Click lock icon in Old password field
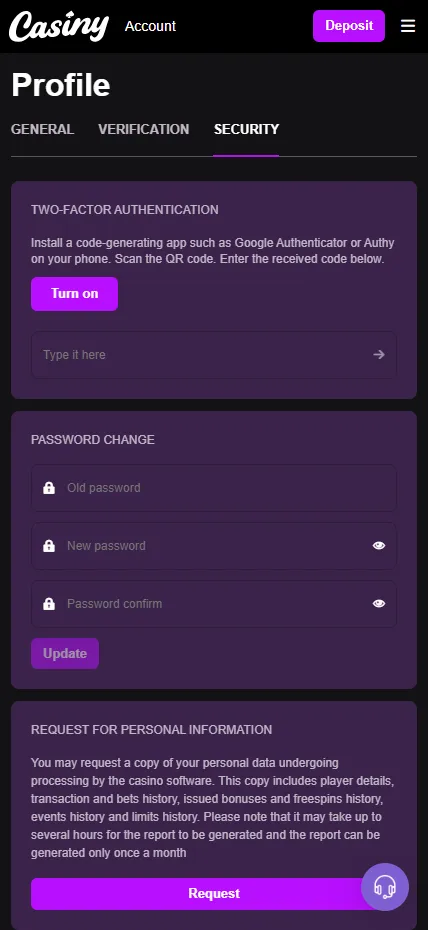 (x=49, y=488)
